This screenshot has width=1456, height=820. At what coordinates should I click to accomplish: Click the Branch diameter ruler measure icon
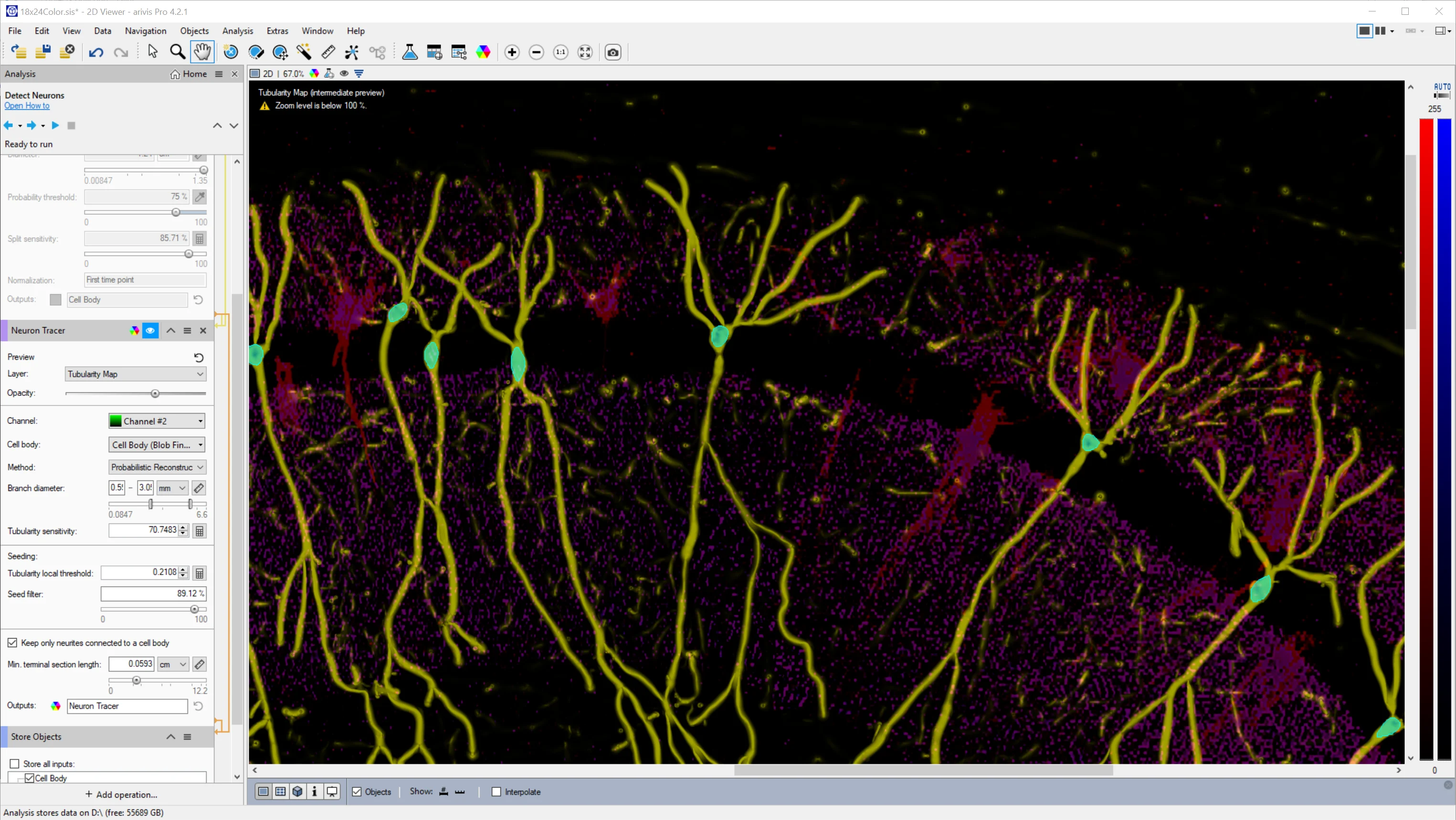pyautogui.click(x=199, y=488)
